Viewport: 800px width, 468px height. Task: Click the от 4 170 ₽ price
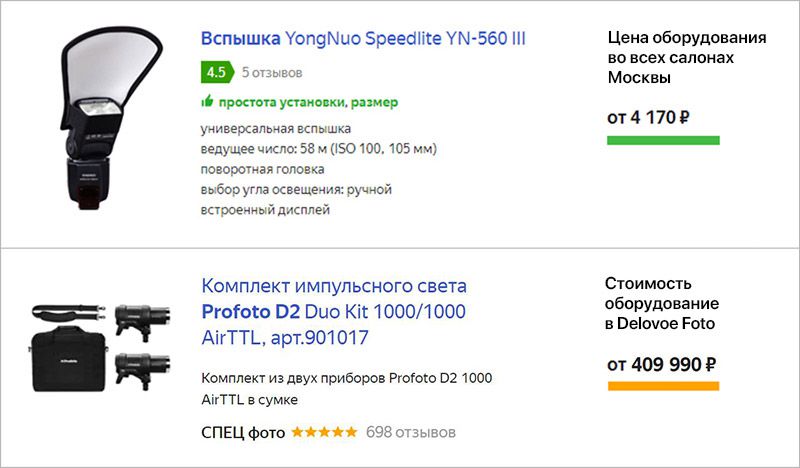coord(648,117)
